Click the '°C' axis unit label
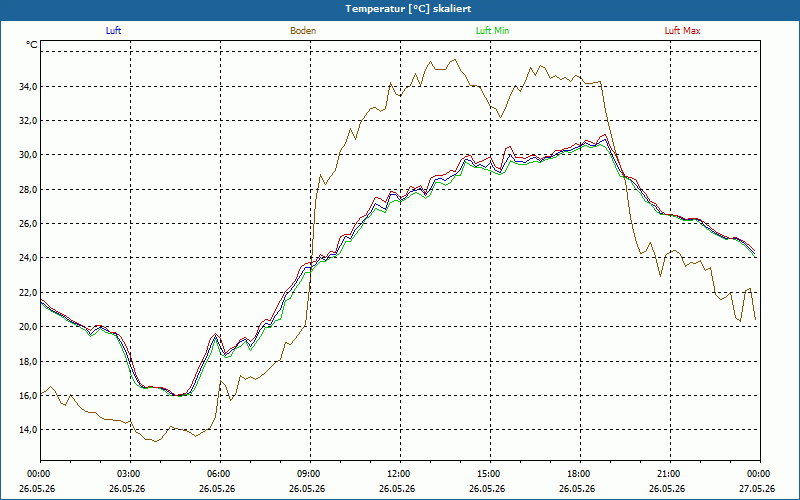 32,45
